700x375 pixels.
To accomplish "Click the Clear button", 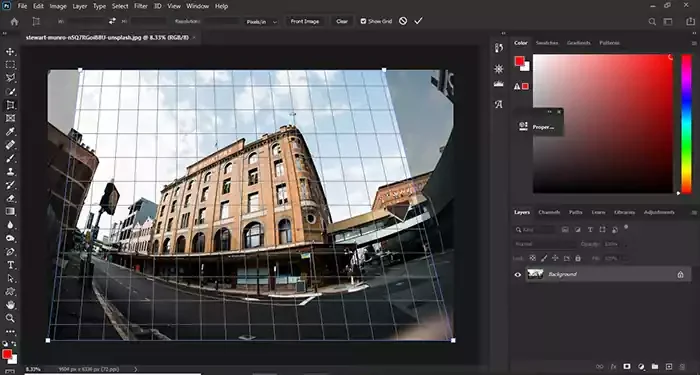I will click(342, 21).
